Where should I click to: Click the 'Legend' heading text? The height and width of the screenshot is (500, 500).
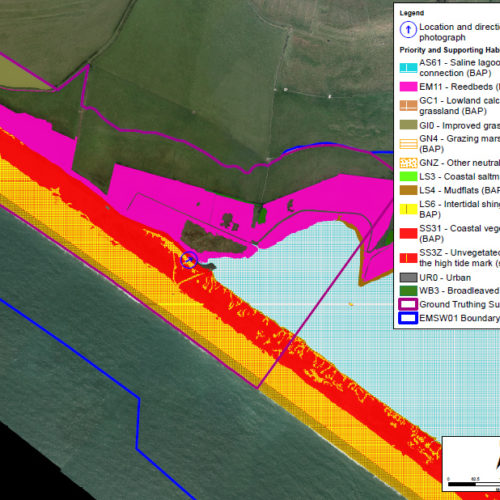(412, 13)
